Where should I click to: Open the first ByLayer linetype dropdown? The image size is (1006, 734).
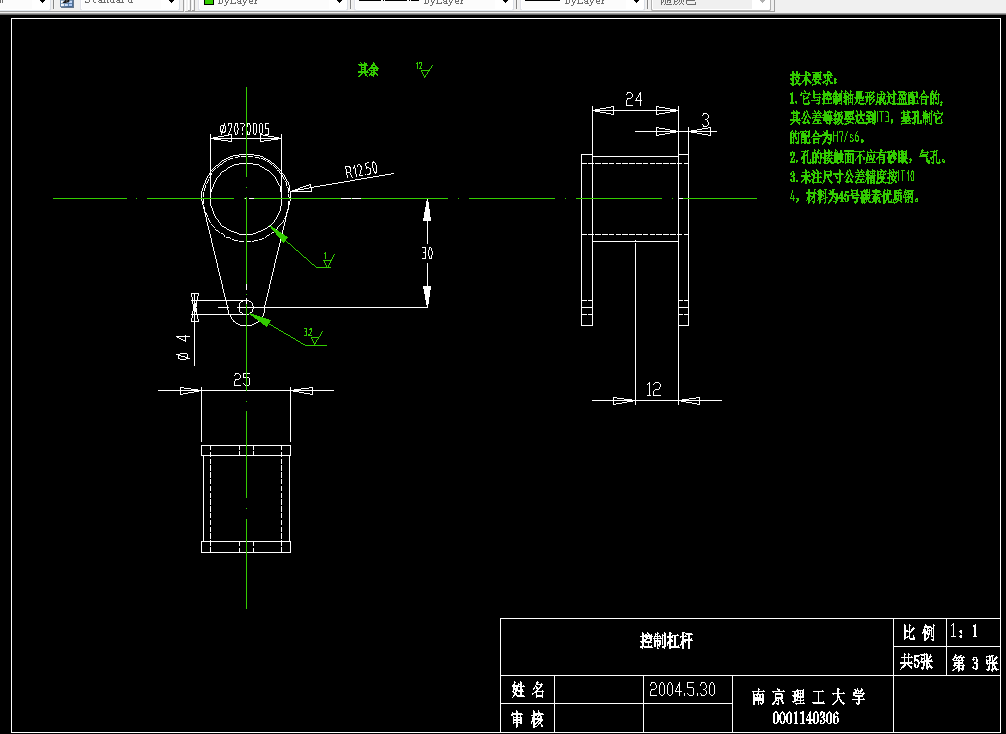coord(505,3)
